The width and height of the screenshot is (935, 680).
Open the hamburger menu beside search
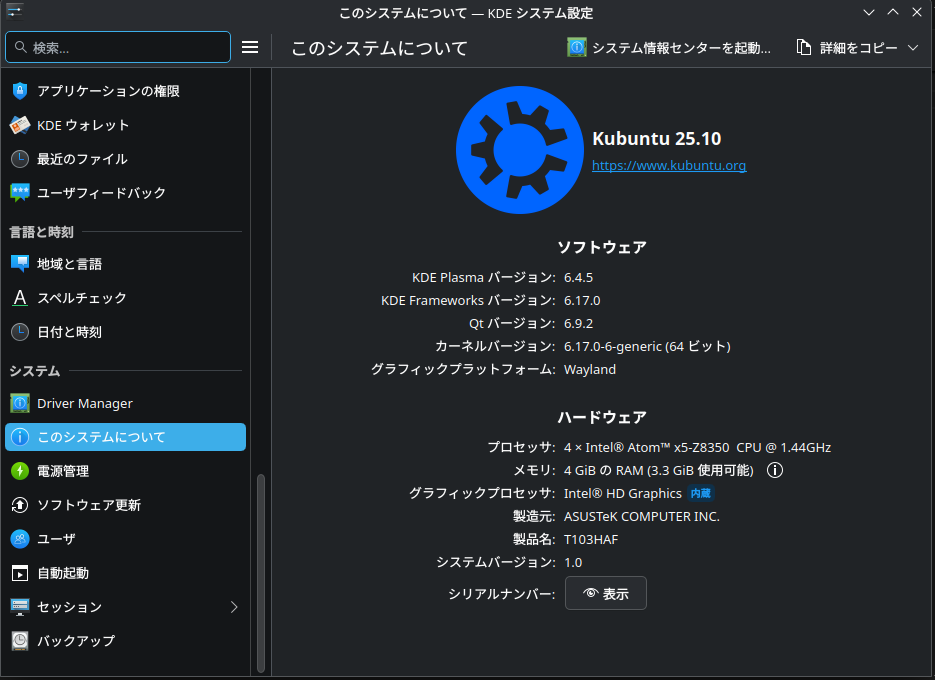coord(250,46)
